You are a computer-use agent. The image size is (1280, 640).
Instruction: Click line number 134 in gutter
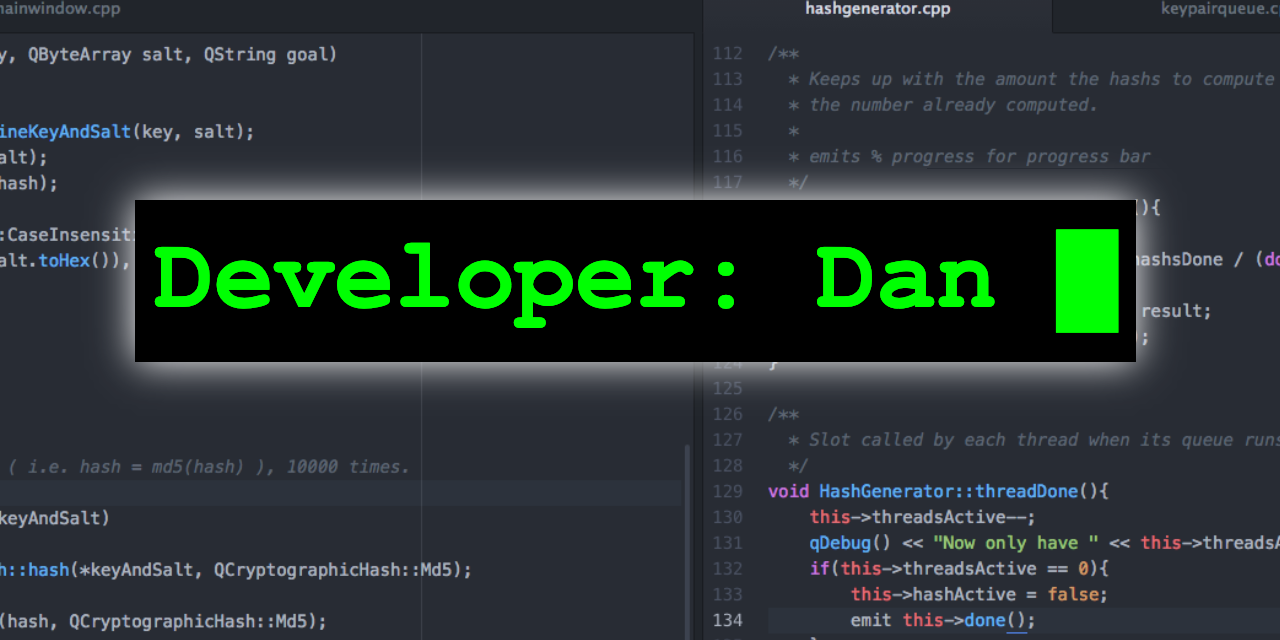point(727,620)
